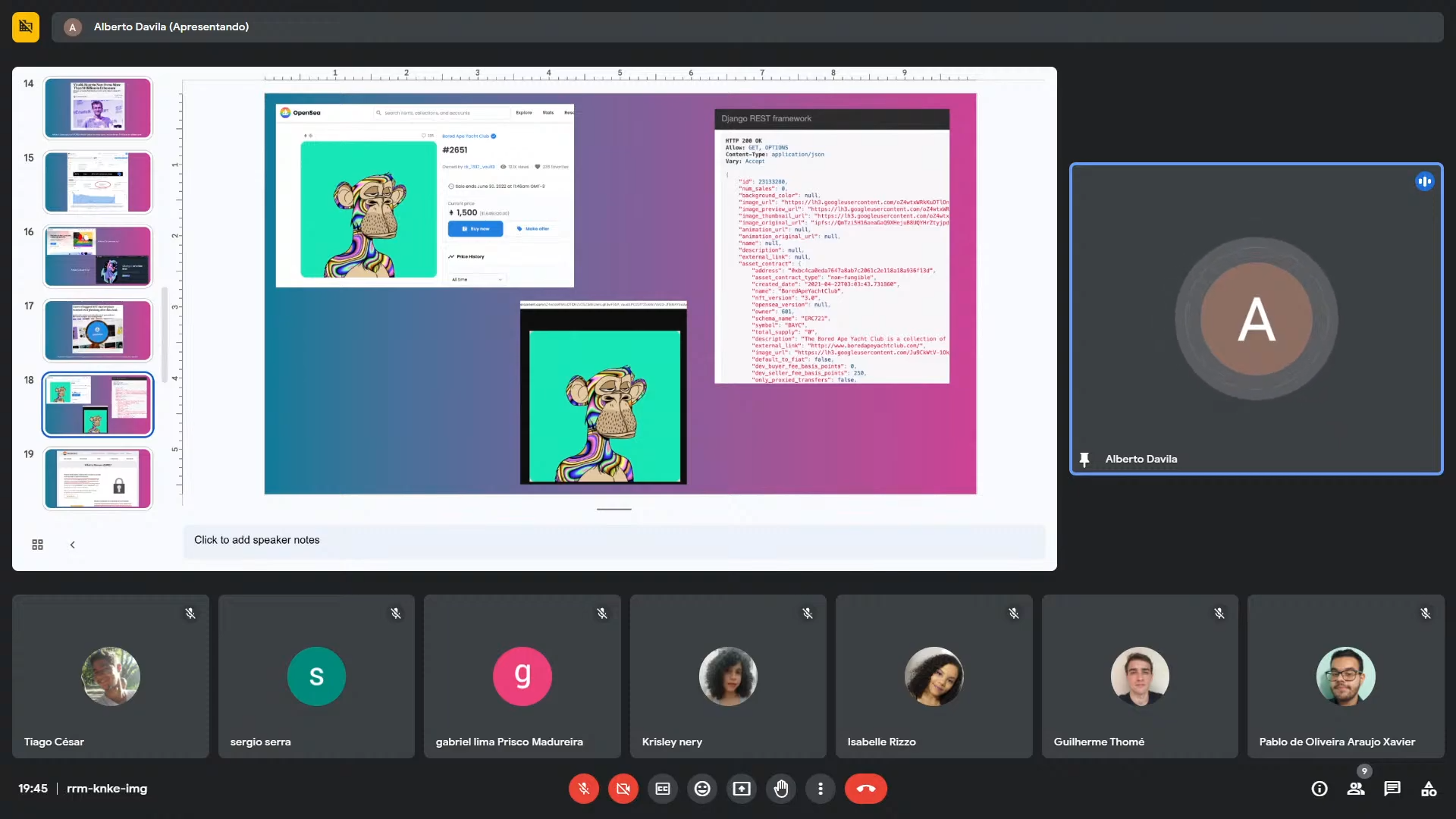Select slide 14 thumbnail

point(98,108)
